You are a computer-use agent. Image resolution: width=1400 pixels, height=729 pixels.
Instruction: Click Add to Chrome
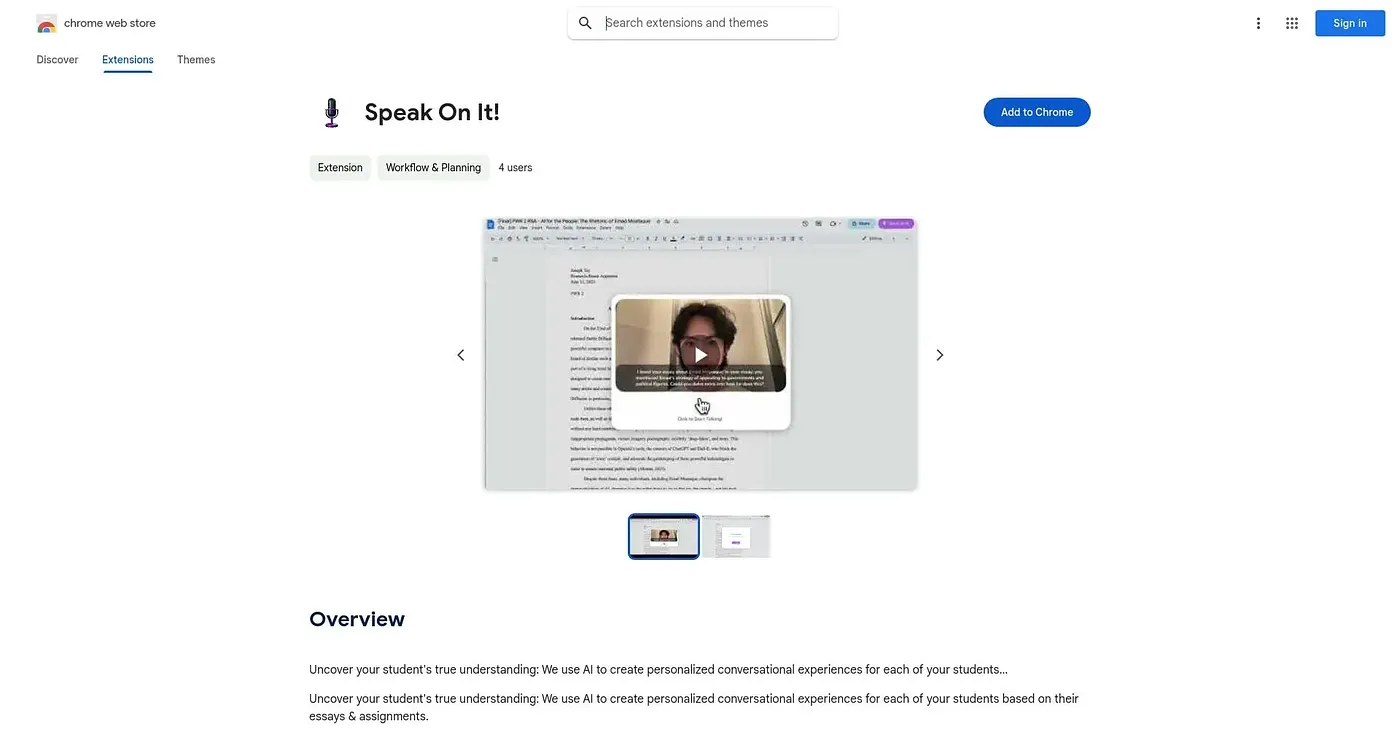click(1037, 112)
